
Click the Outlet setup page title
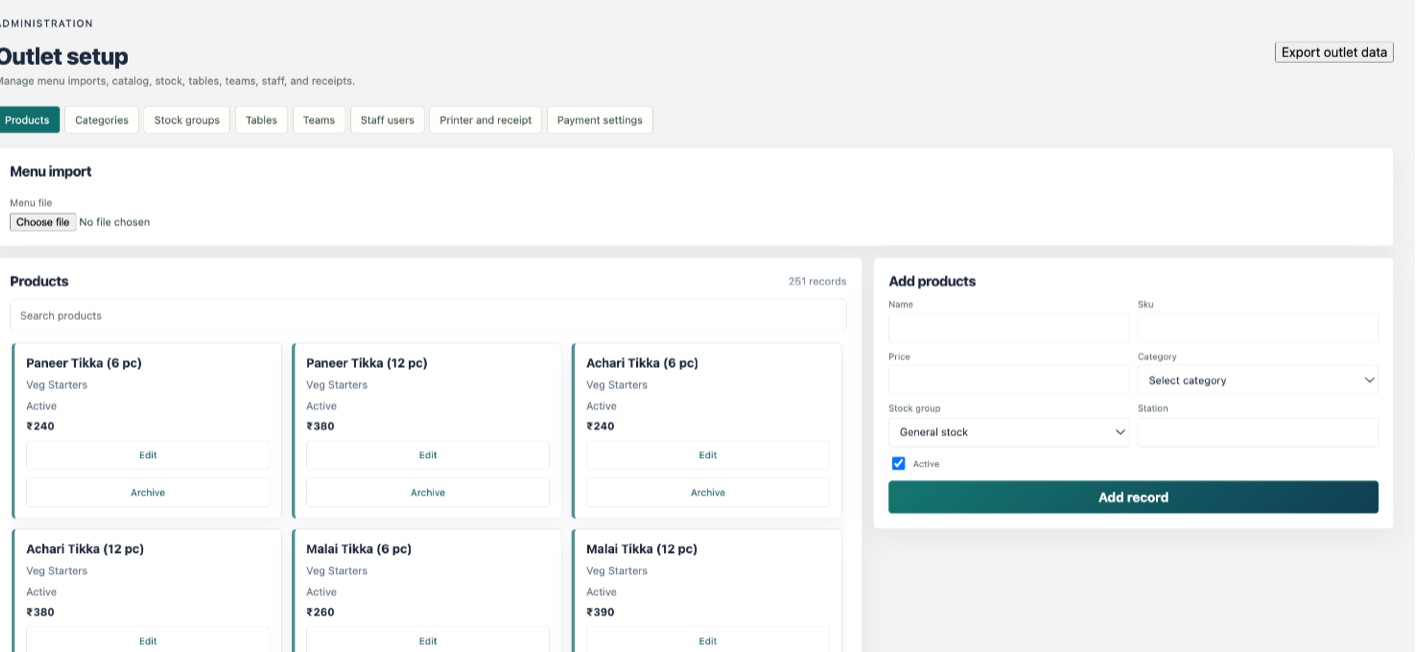click(63, 56)
